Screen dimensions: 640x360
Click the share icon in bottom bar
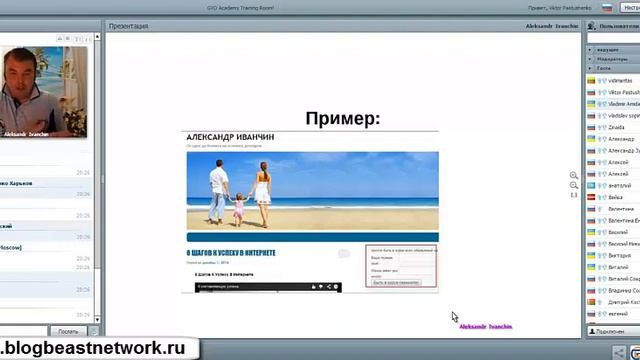pyautogui.click(x=619, y=353)
